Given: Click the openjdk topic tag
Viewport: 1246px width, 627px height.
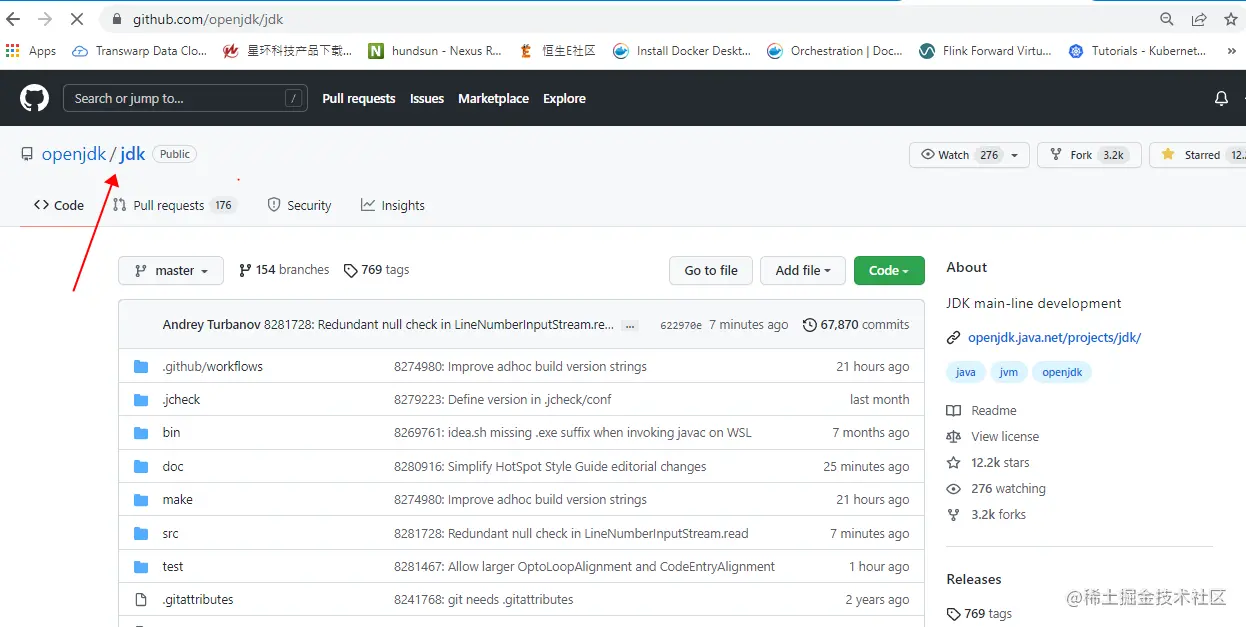Looking at the screenshot, I should click(x=1062, y=372).
